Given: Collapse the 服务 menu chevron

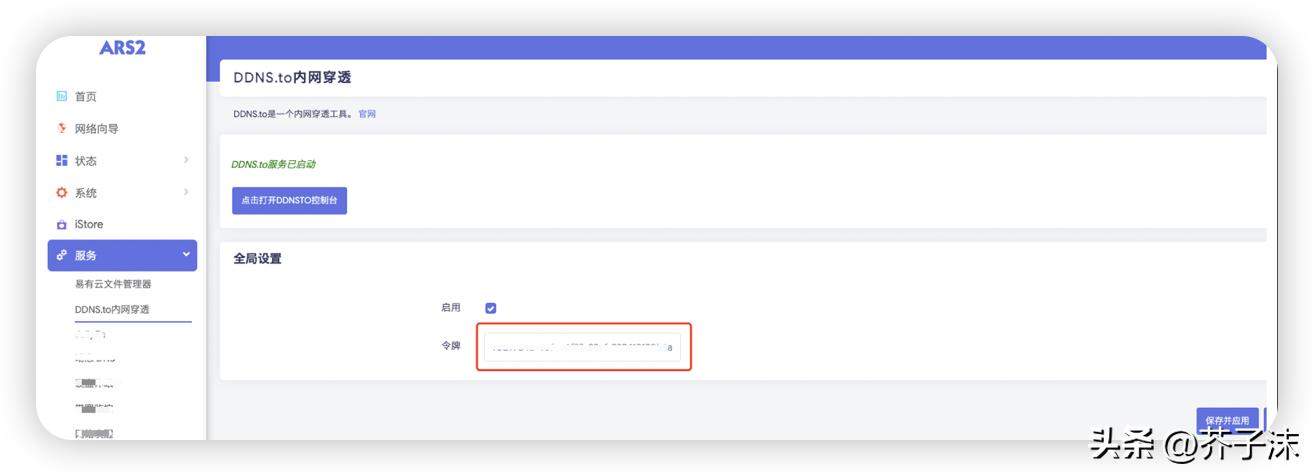Looking at the screenshot, I should pos(186,255).
